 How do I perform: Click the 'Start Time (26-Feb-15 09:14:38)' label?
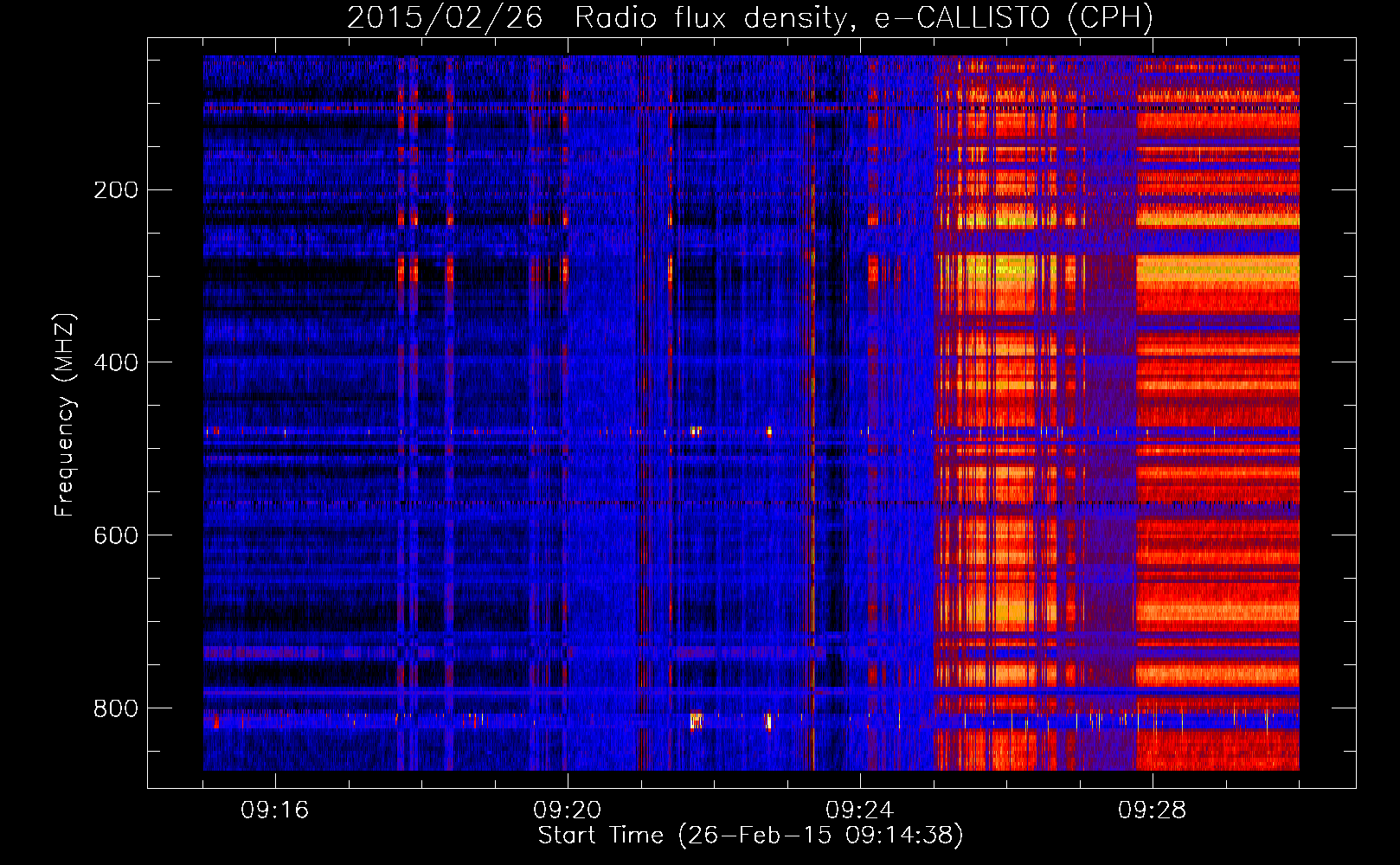click(x=750, y=836)
